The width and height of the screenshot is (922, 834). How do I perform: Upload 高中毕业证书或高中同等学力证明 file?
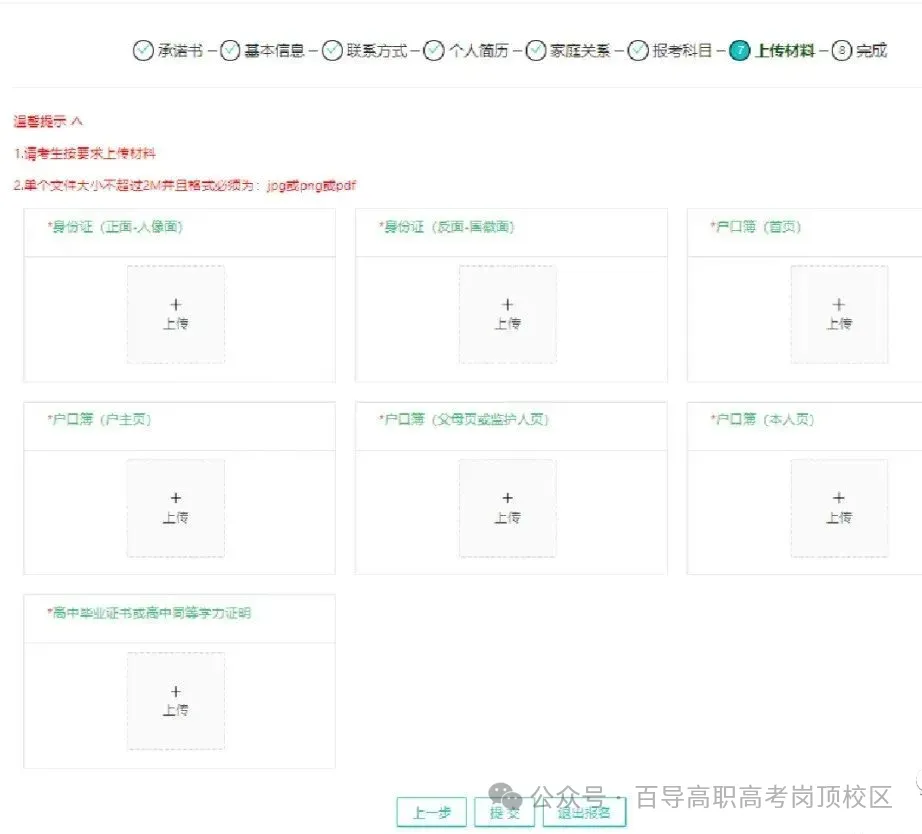pos(176,700)
